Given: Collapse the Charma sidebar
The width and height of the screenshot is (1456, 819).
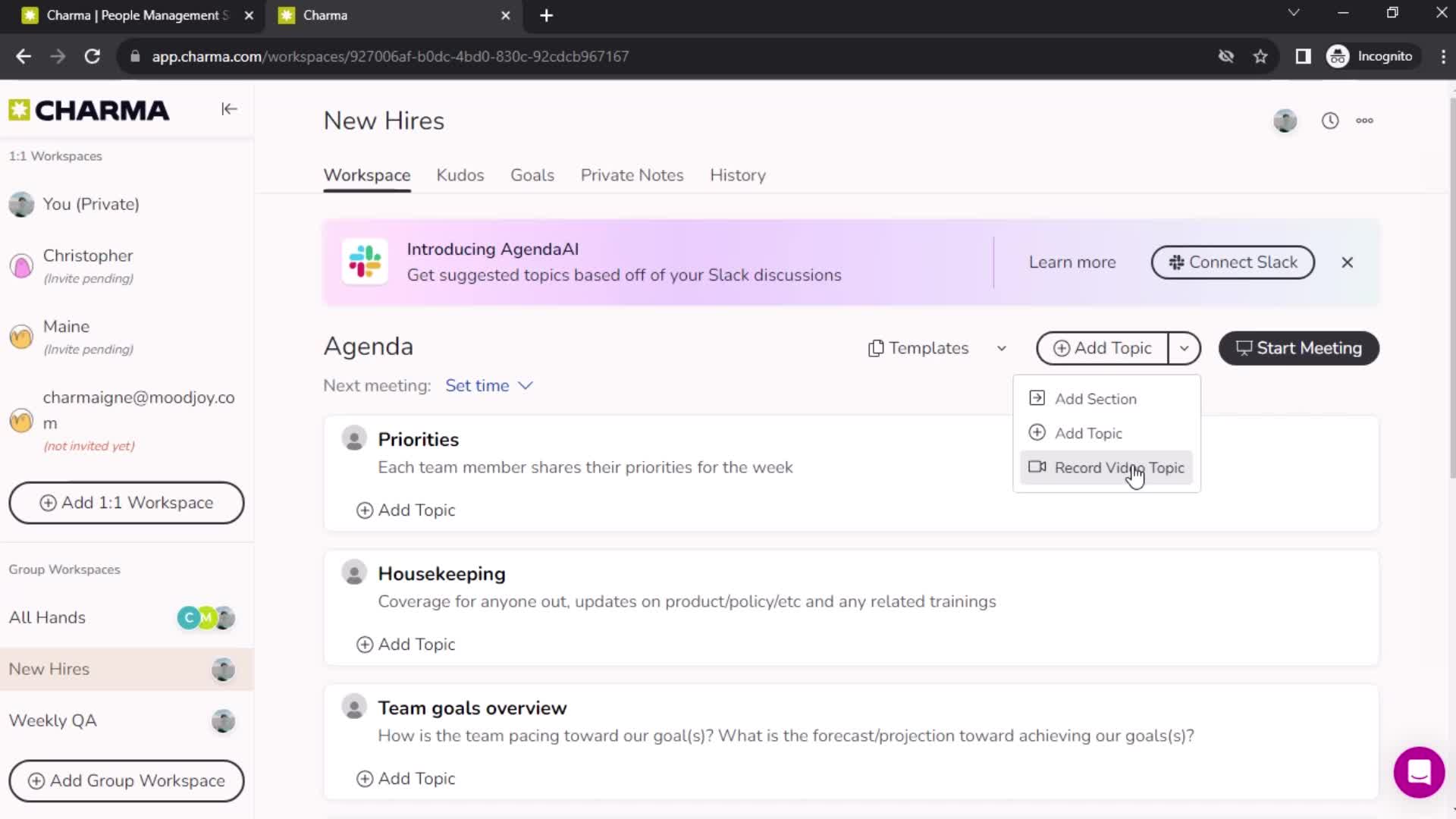Looking at the screenshot, I should [229, 109].
